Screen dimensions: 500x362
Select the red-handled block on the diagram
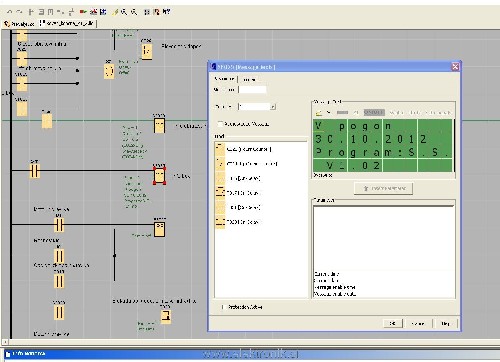tap(159, 175)
